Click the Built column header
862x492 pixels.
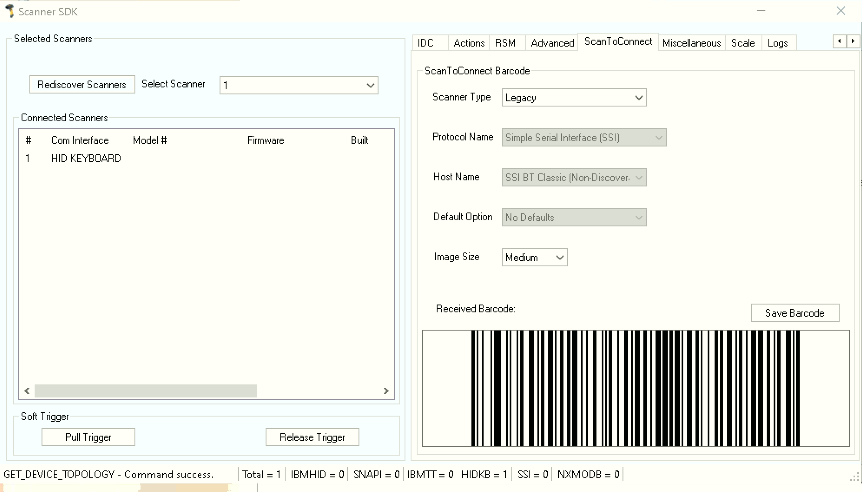360,141
